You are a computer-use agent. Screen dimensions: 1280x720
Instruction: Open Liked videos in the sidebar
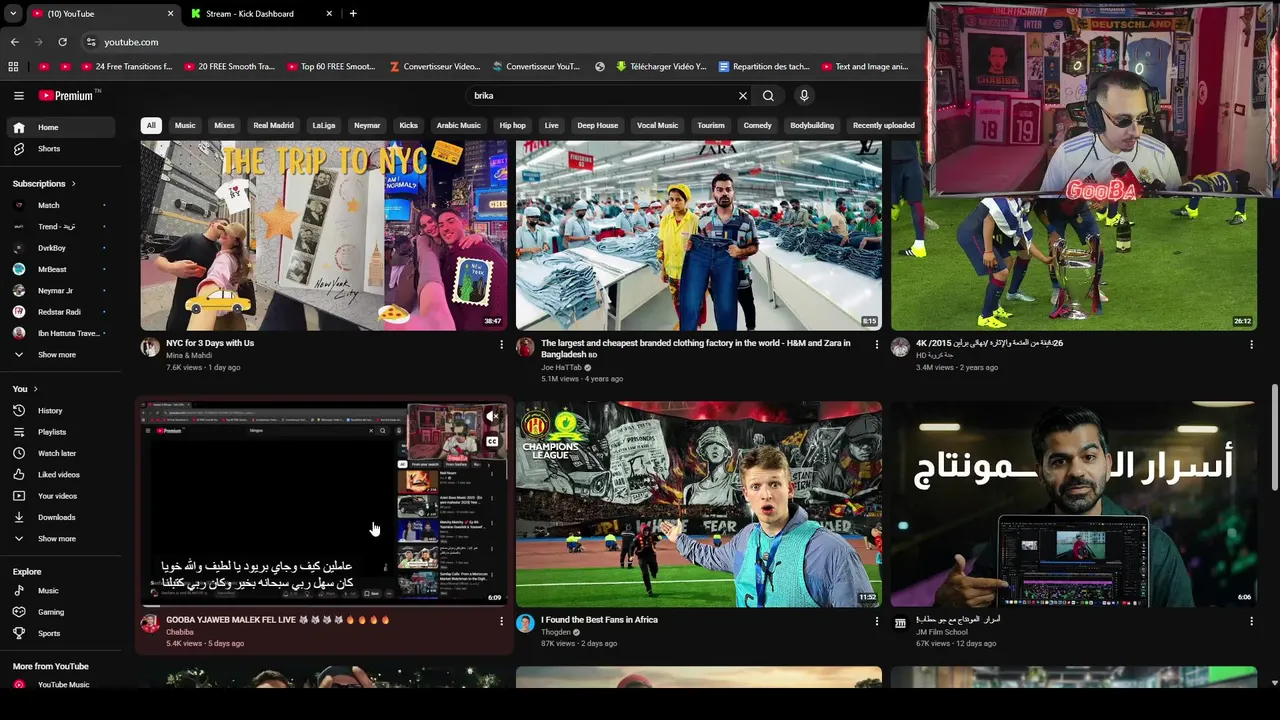(x=59, y=475)
